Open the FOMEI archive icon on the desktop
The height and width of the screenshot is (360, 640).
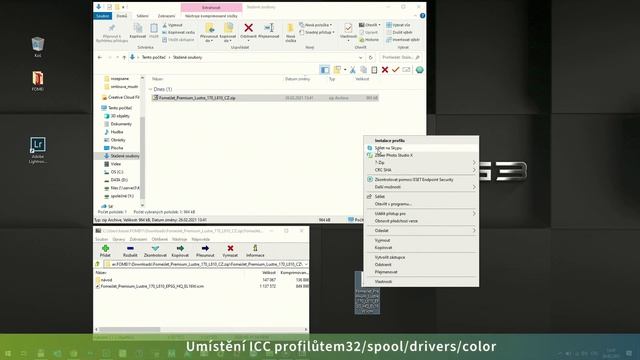pos(38,80)
